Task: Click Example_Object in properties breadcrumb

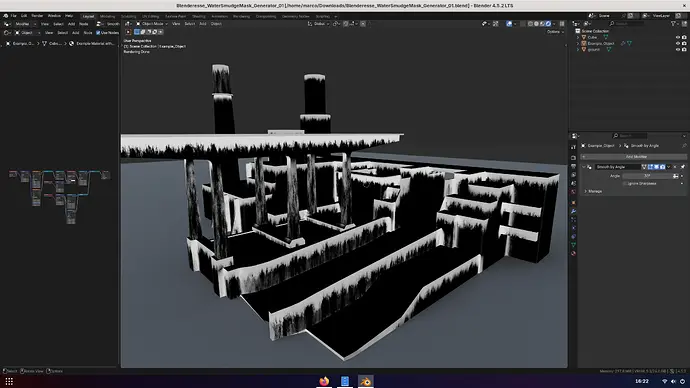Action: coord(601,146)
